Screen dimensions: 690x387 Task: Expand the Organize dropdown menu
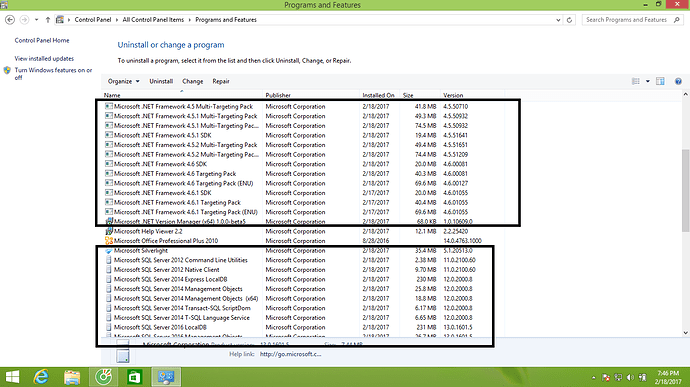tap(124, 81)
